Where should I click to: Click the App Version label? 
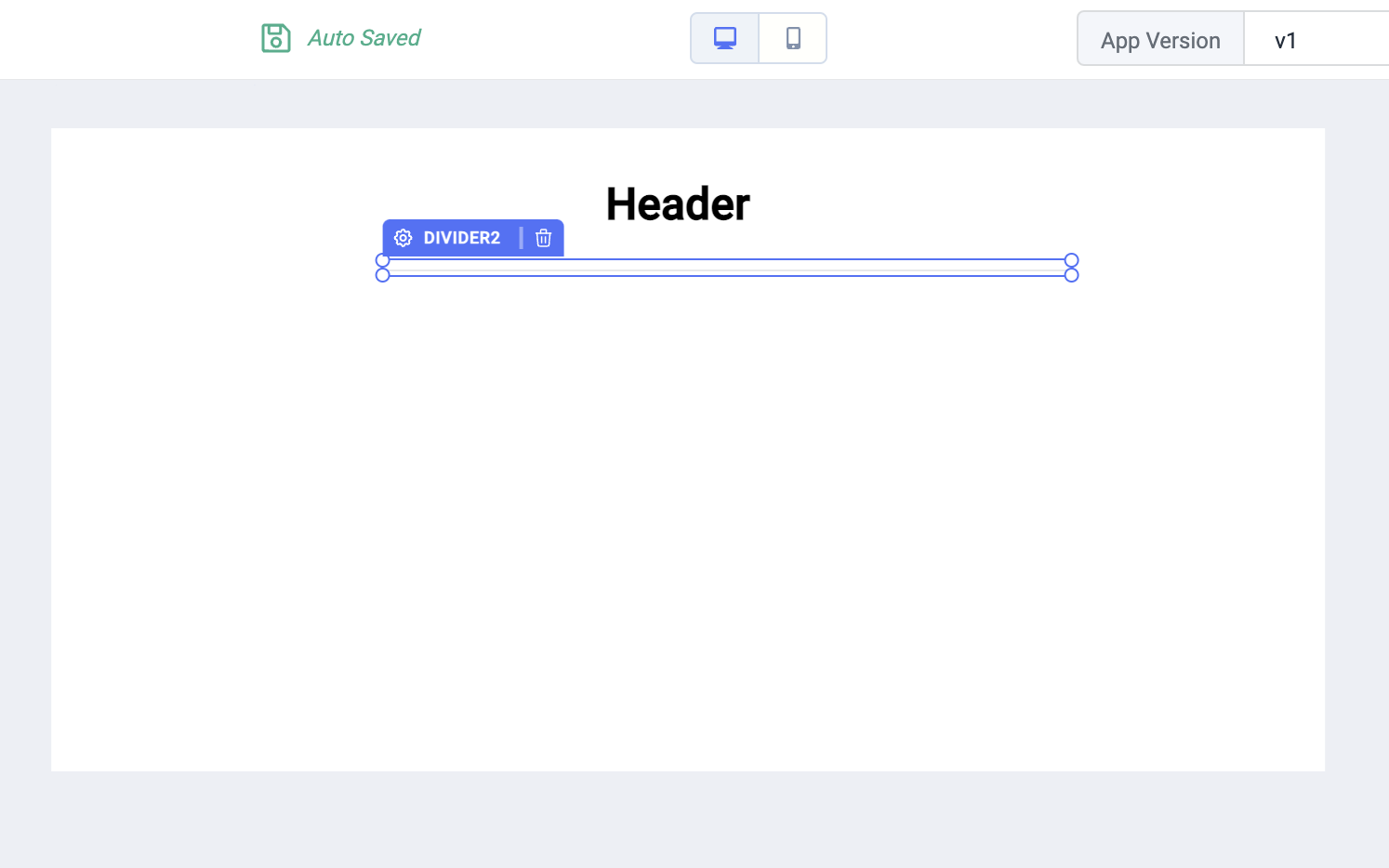coord(1160,40)
